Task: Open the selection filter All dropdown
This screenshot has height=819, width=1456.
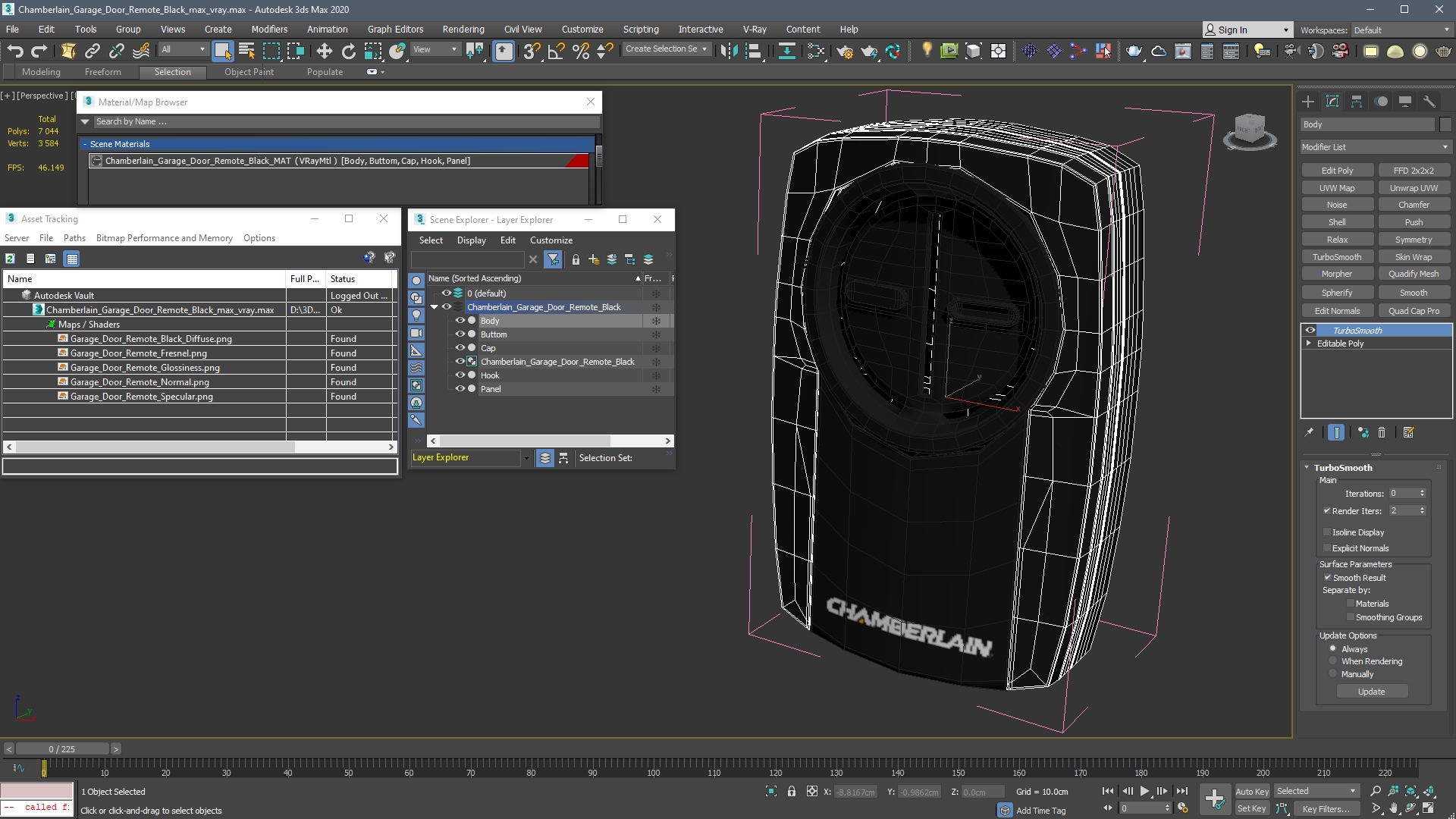Action: tap(183, 49)
